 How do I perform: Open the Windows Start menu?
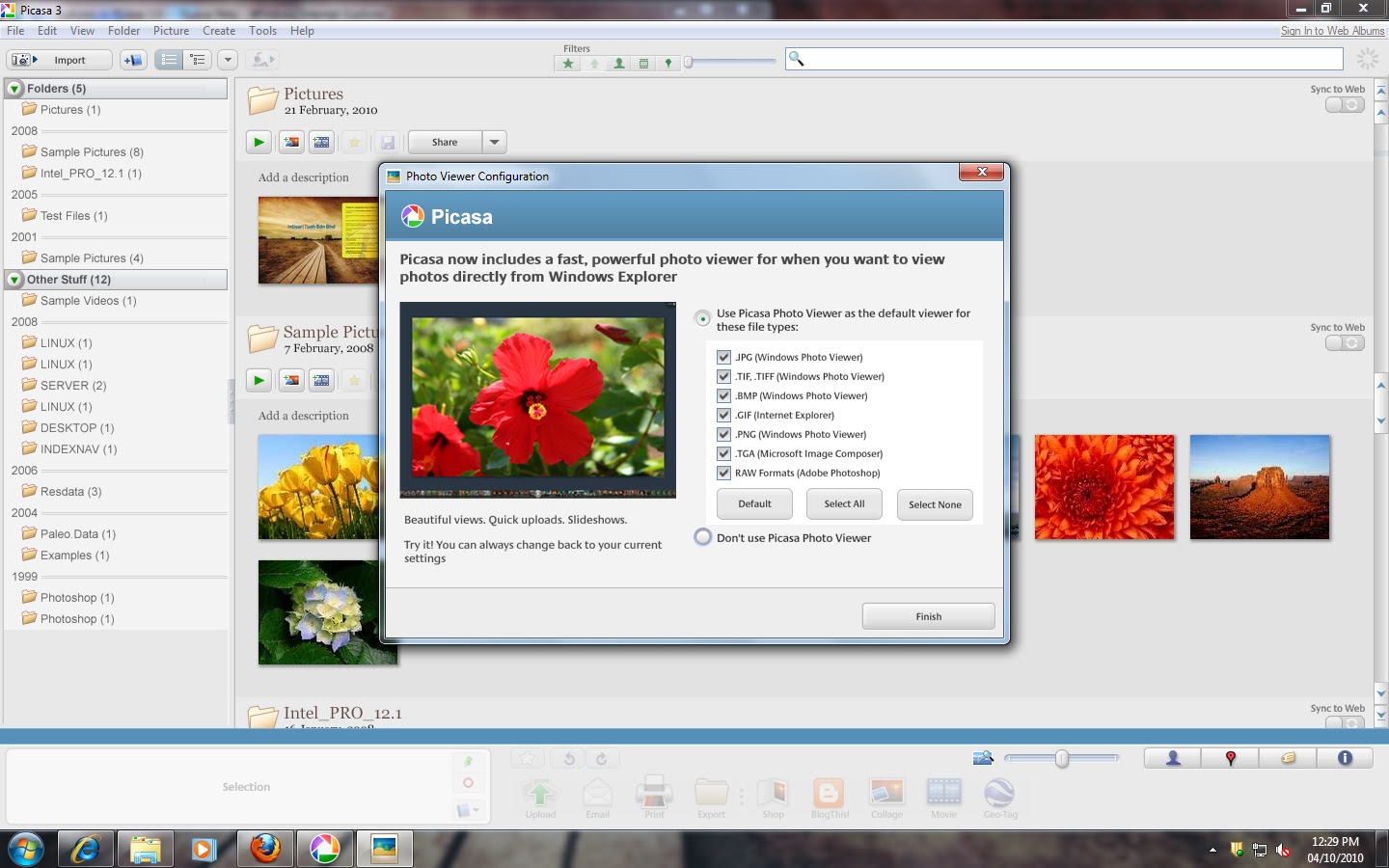pos(25,849)
